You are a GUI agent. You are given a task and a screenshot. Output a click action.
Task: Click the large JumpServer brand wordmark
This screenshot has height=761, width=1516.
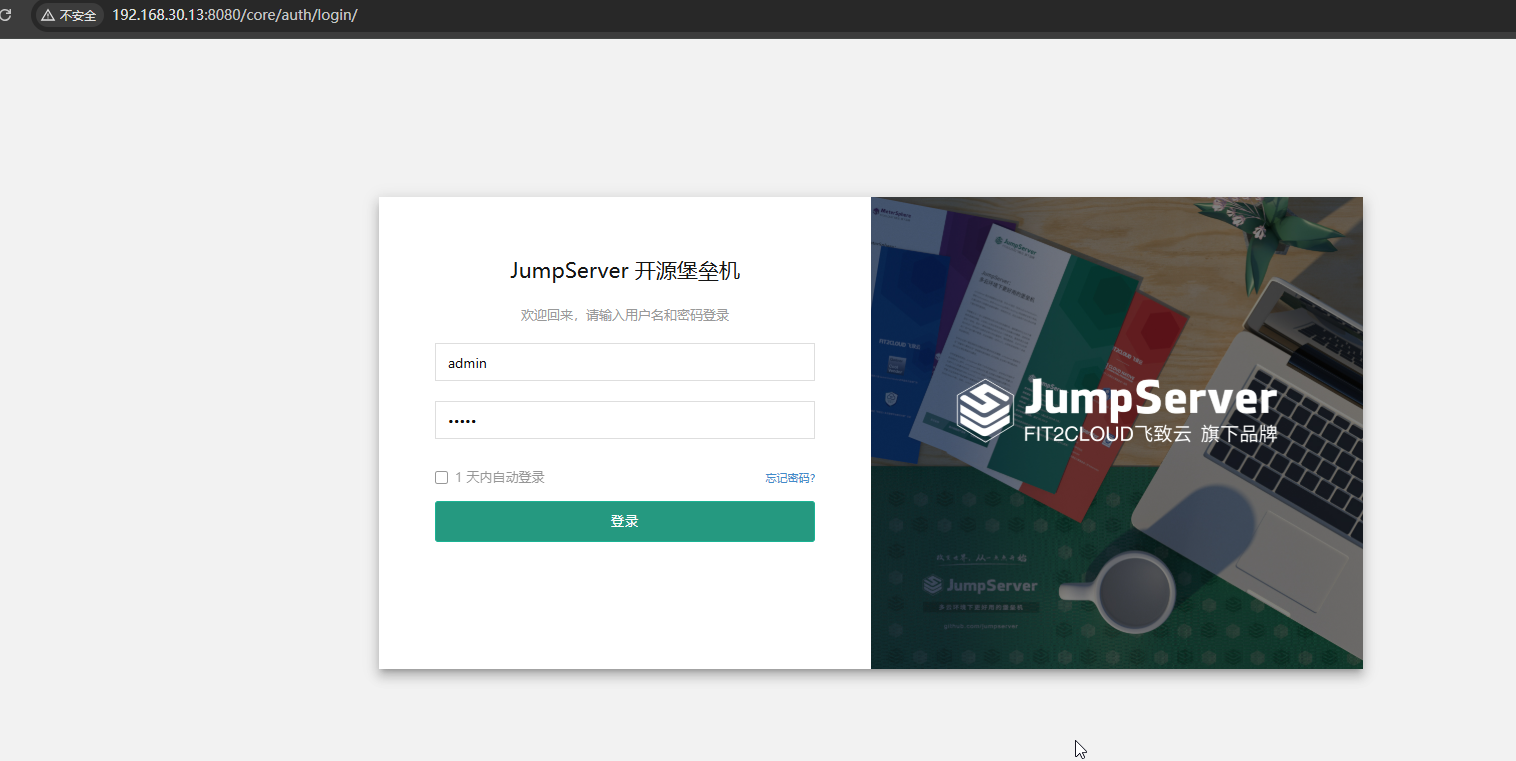pos(1150,399)
